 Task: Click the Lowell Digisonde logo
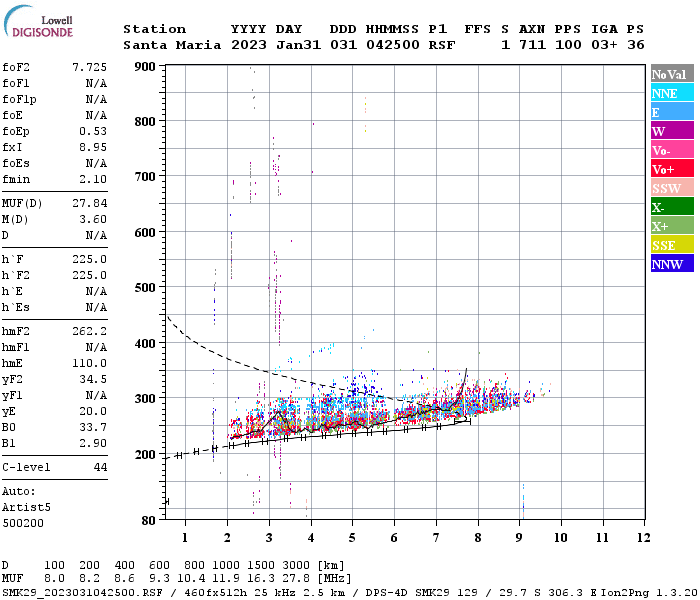[38, 21]
